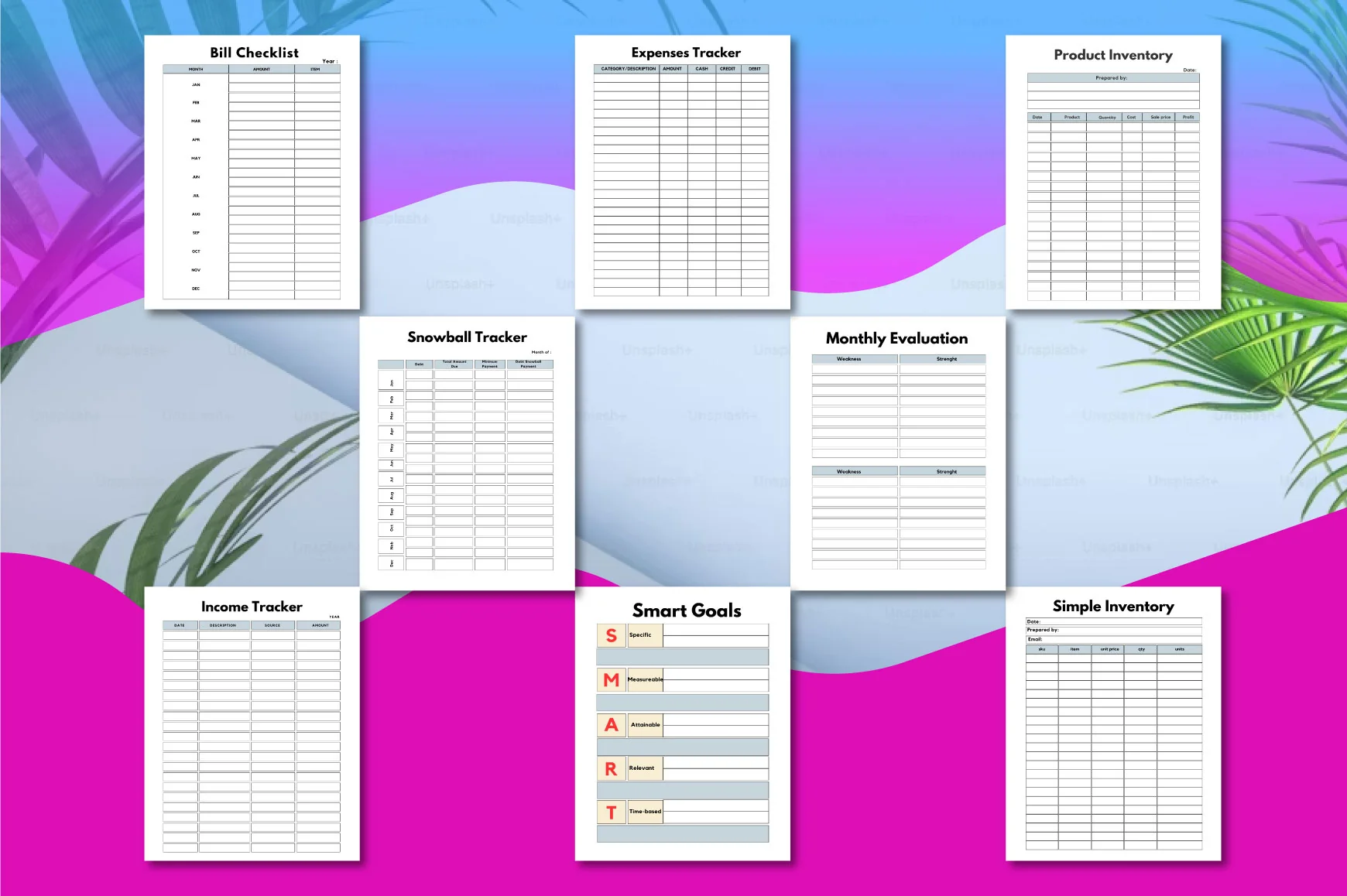Click the units column header in Simple Inventory
The height and width of the screenshot is (896, 1347).
1180,649
